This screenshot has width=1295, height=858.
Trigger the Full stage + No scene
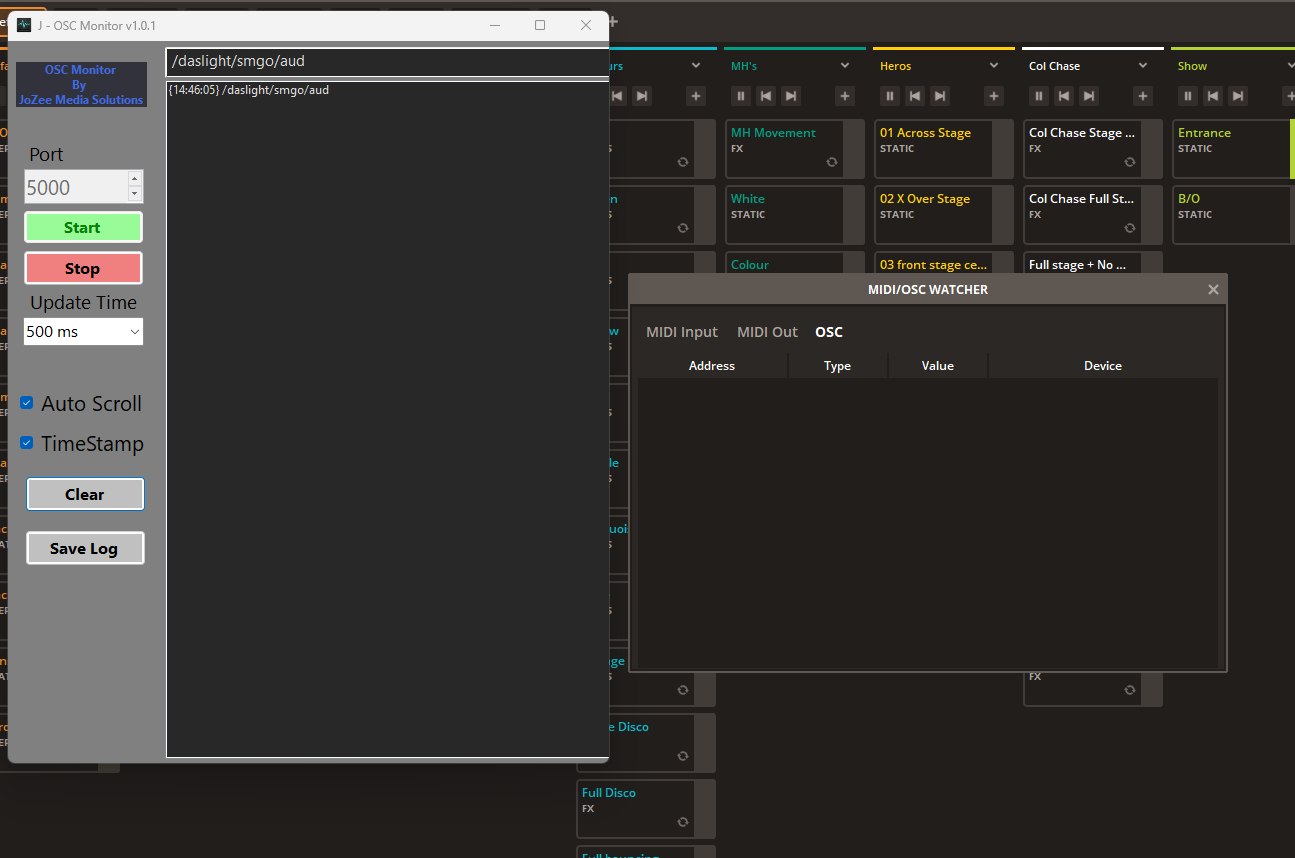click(1093, 263)
